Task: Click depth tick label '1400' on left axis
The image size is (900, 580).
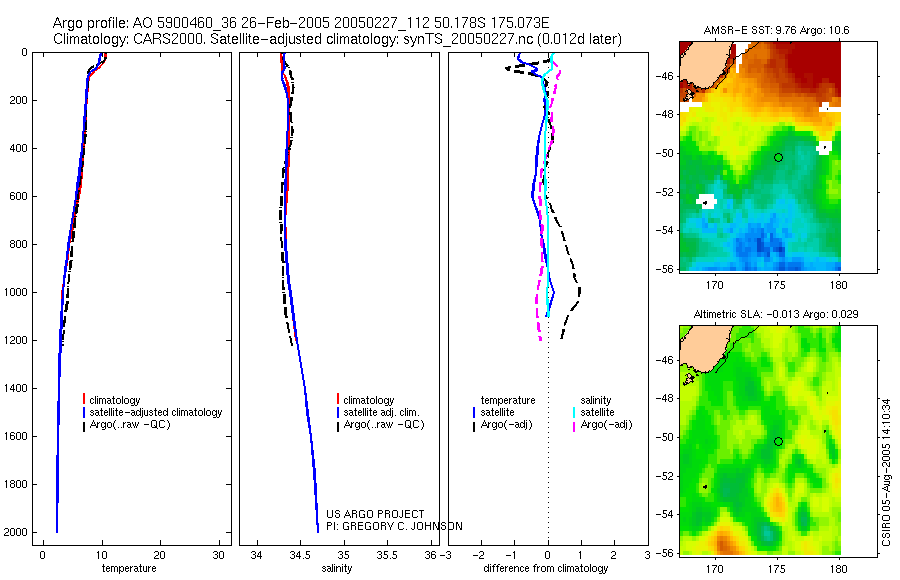Action: click(15, 388)
